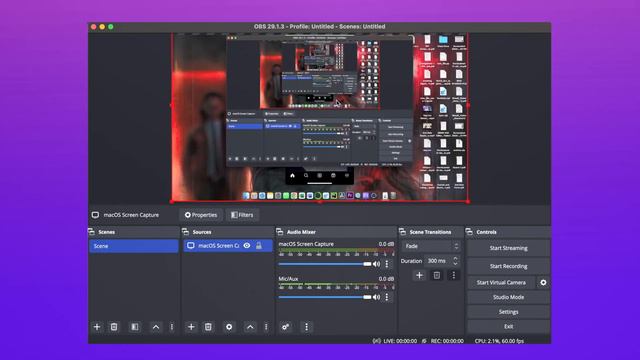Click Start Virtual Camera button

point(501,282)
